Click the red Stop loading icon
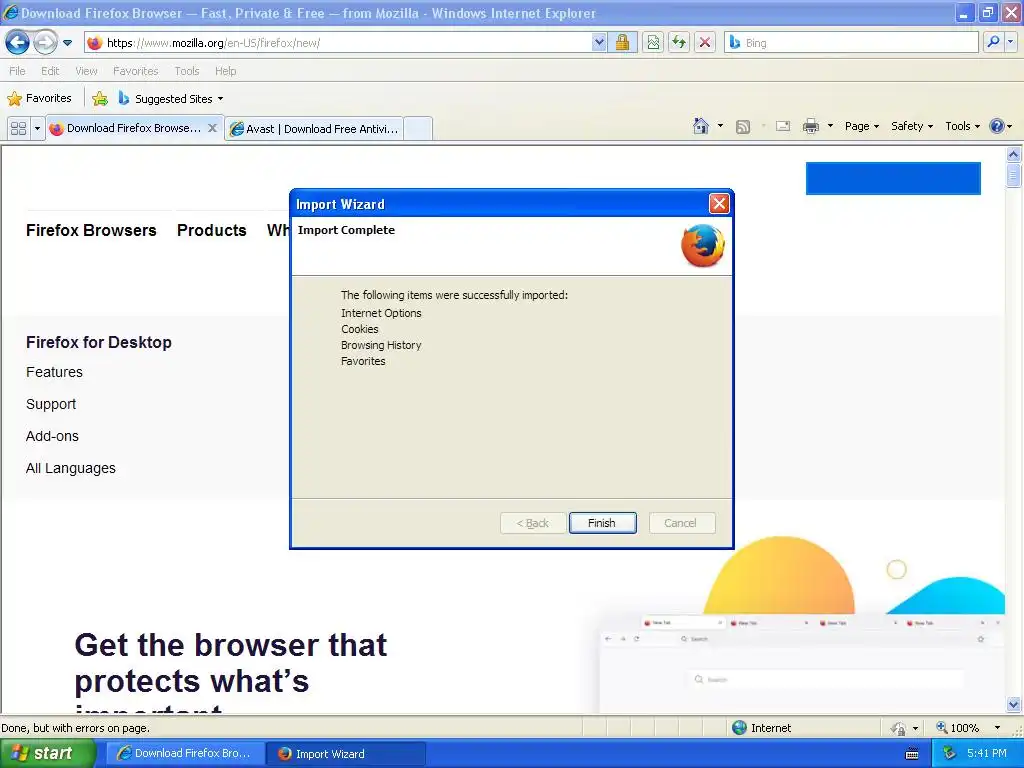Screen dimensions: 1024x768 (x=705, y=42)
